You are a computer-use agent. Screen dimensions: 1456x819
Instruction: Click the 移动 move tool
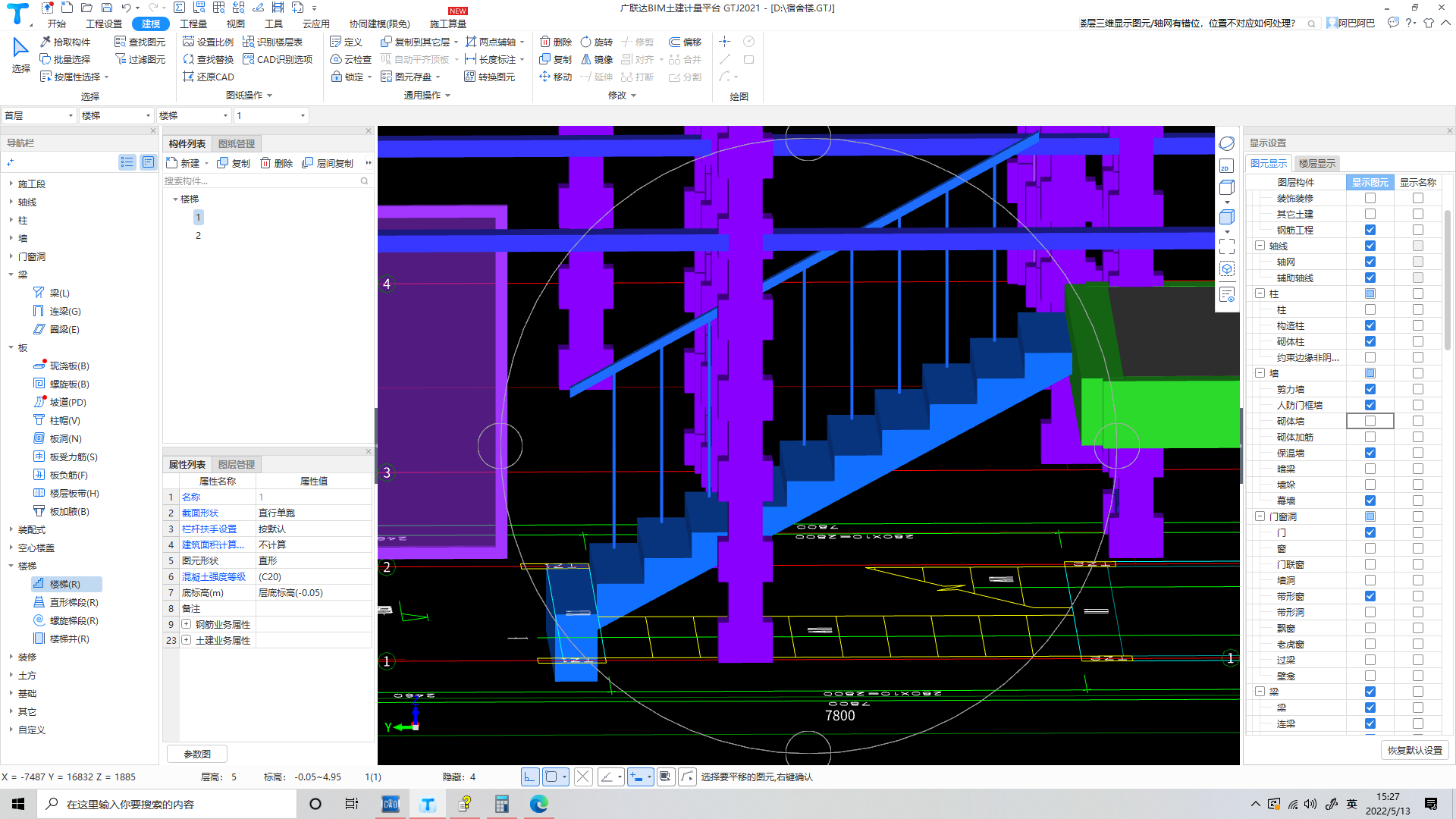(x=555, y=77)
